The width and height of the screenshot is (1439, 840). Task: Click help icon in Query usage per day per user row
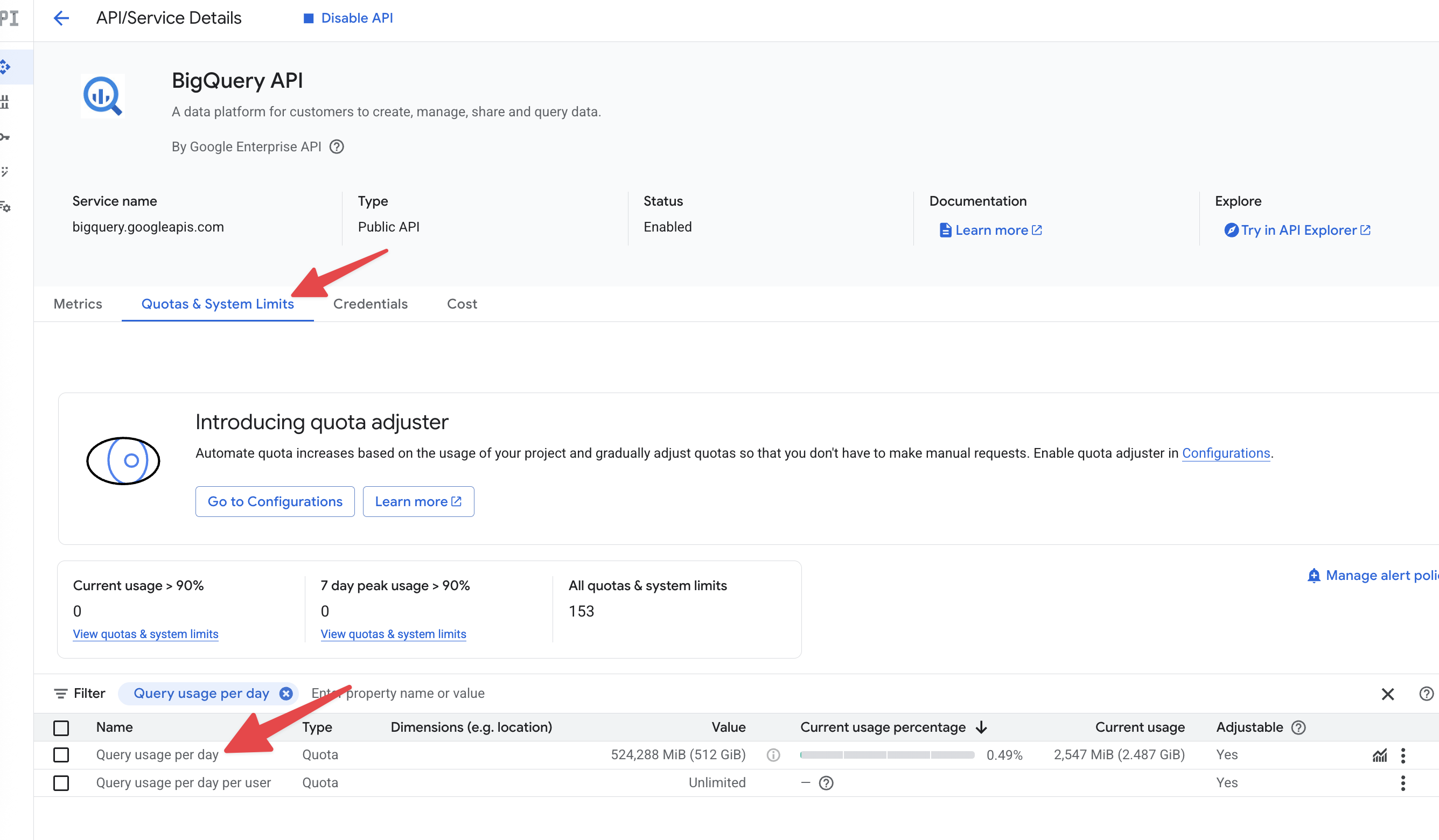coord(826,783)
